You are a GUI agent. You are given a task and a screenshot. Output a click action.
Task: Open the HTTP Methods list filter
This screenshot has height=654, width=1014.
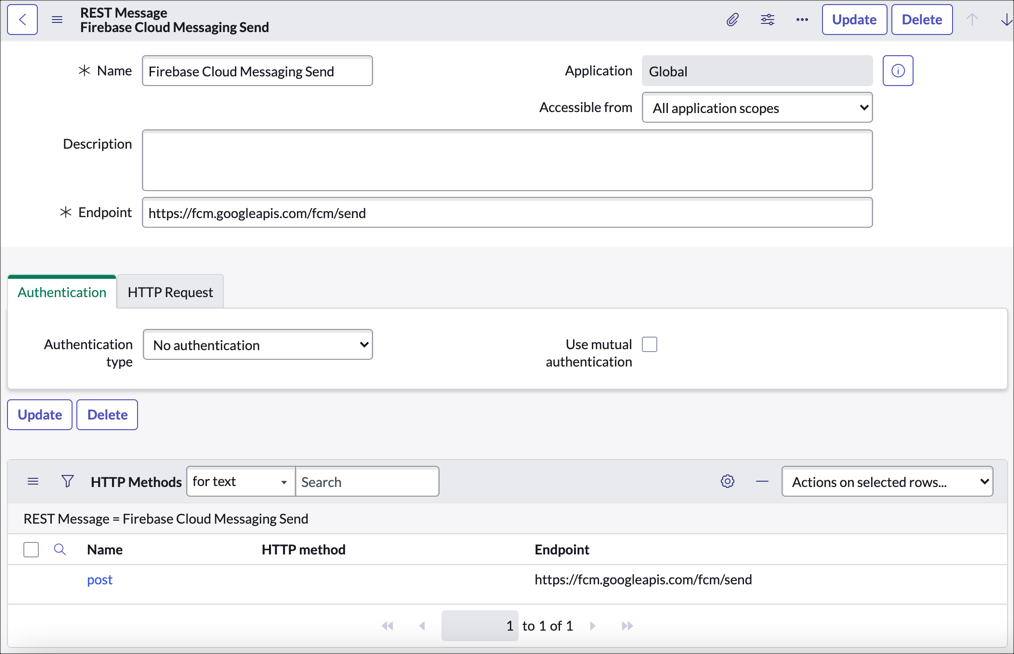[67, 481]
